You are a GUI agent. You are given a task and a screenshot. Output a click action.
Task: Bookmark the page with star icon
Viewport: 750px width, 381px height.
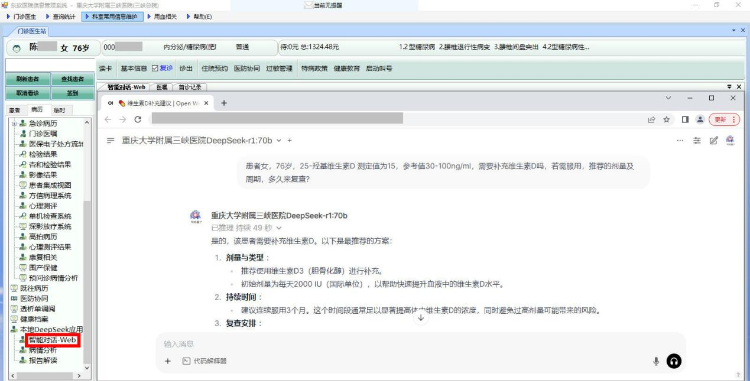(667, 120)
